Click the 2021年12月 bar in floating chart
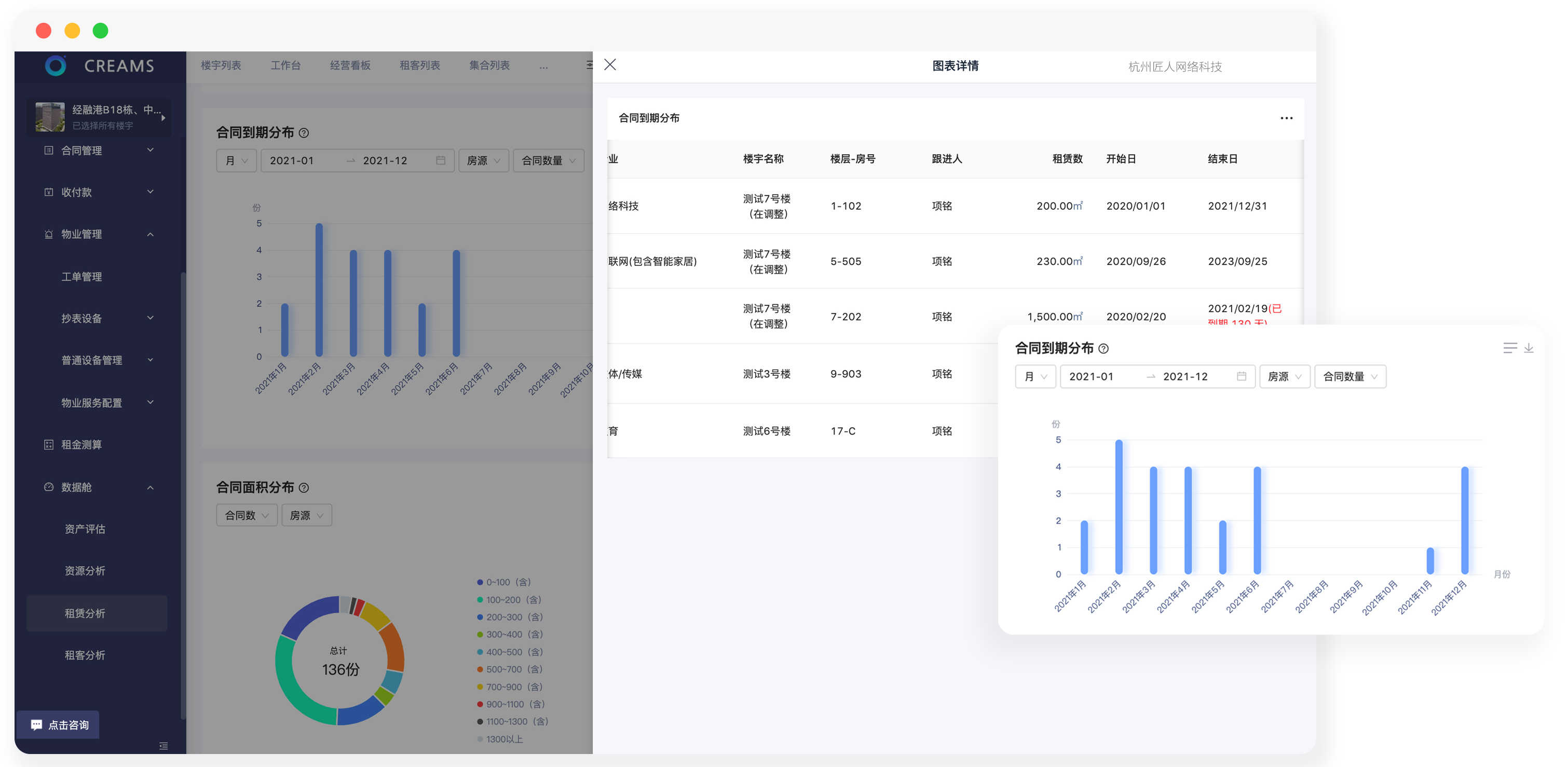The width and height of the screenshot is (1568, 767). [x=1465, y=520]
